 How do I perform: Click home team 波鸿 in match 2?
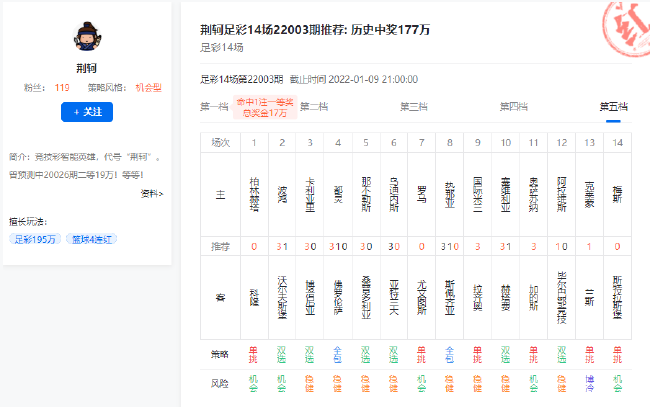click(x=282, y=194)
